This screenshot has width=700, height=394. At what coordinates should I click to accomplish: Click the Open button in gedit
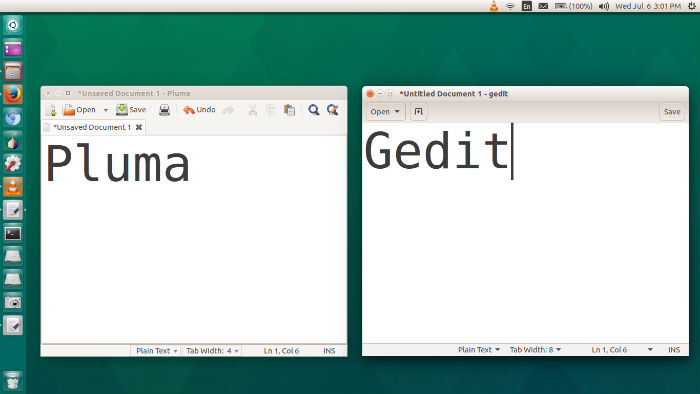tap(385, 112)
